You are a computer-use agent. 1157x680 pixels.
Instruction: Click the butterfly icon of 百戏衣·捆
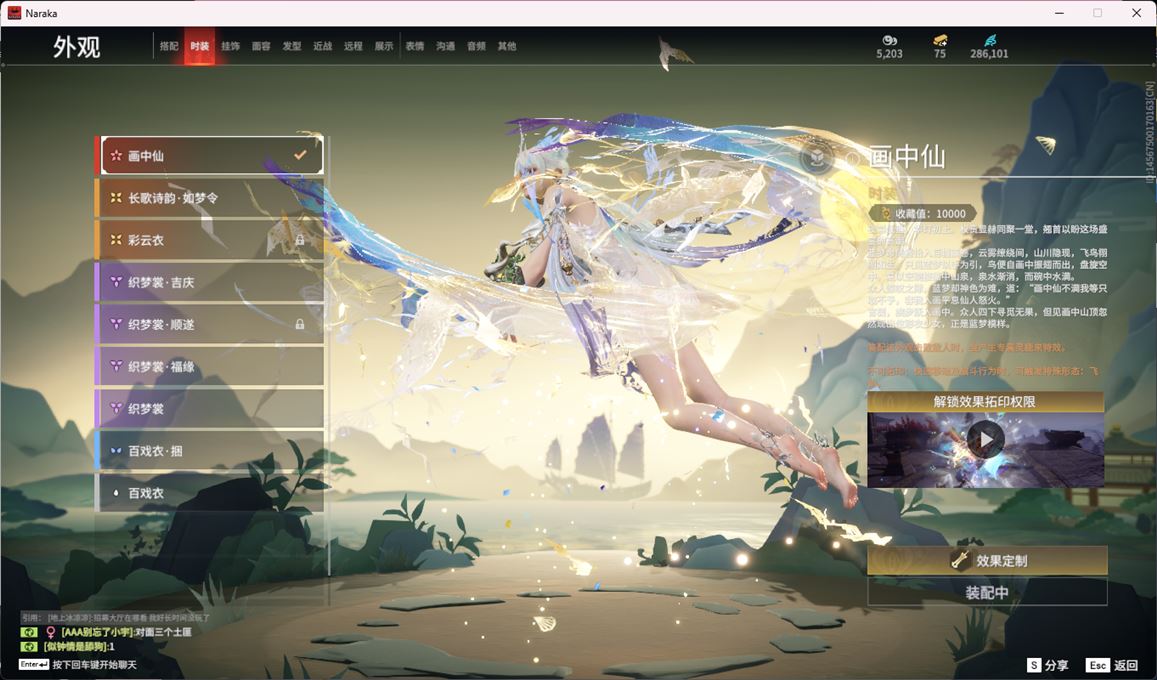[116, 450]
